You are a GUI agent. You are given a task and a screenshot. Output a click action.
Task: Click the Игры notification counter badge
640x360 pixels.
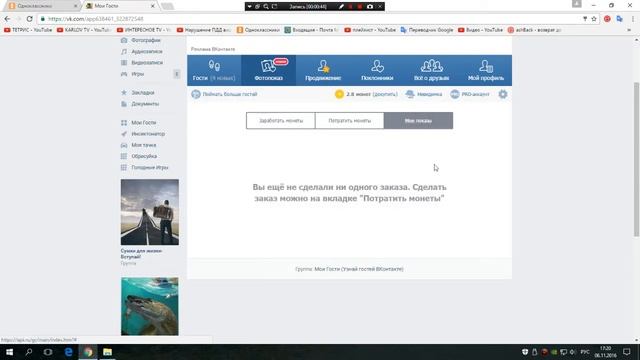pos(177,74)
